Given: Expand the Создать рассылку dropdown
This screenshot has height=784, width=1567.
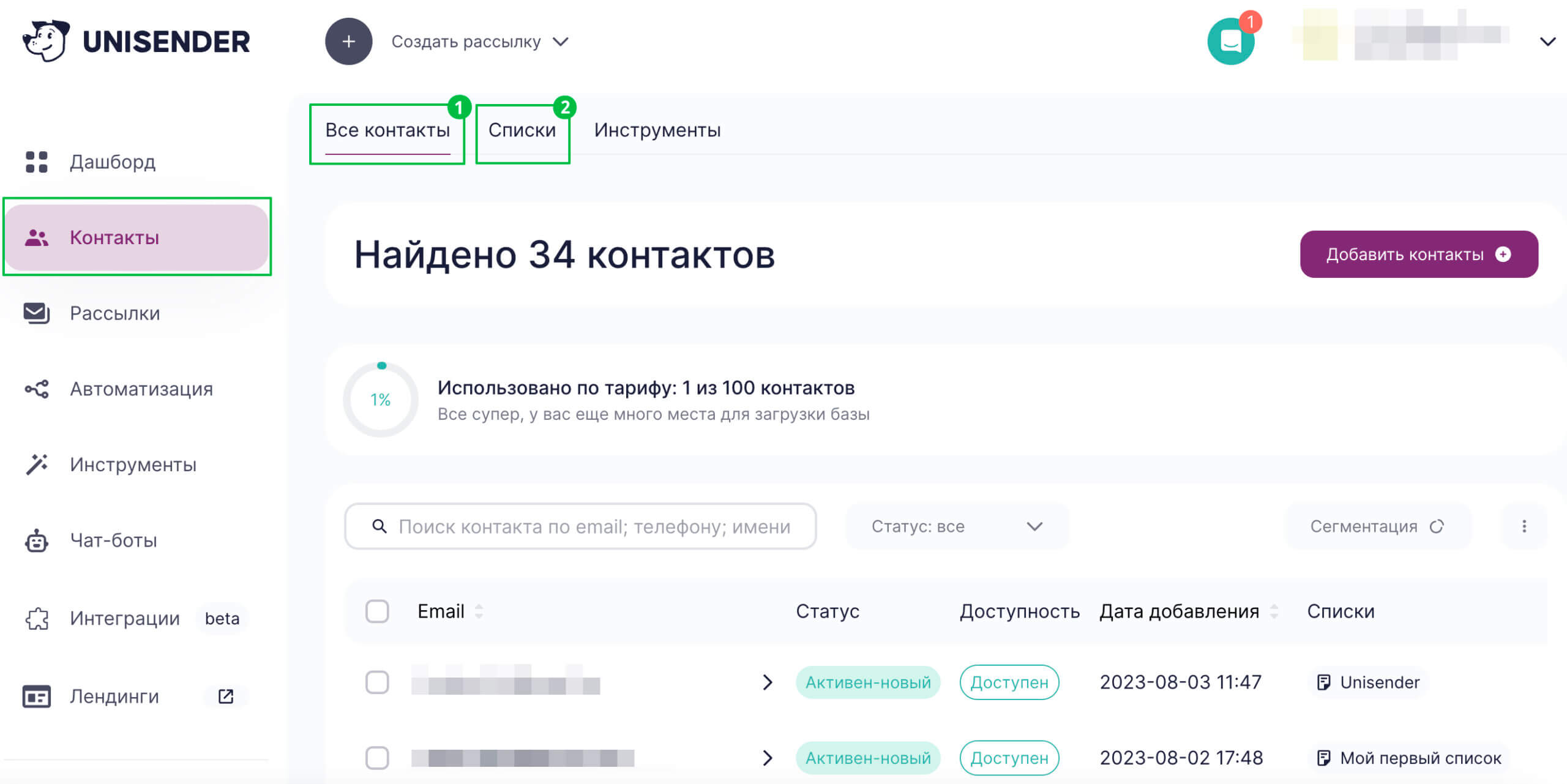Looking at the screenshot, I should click(x=481, y=42).
